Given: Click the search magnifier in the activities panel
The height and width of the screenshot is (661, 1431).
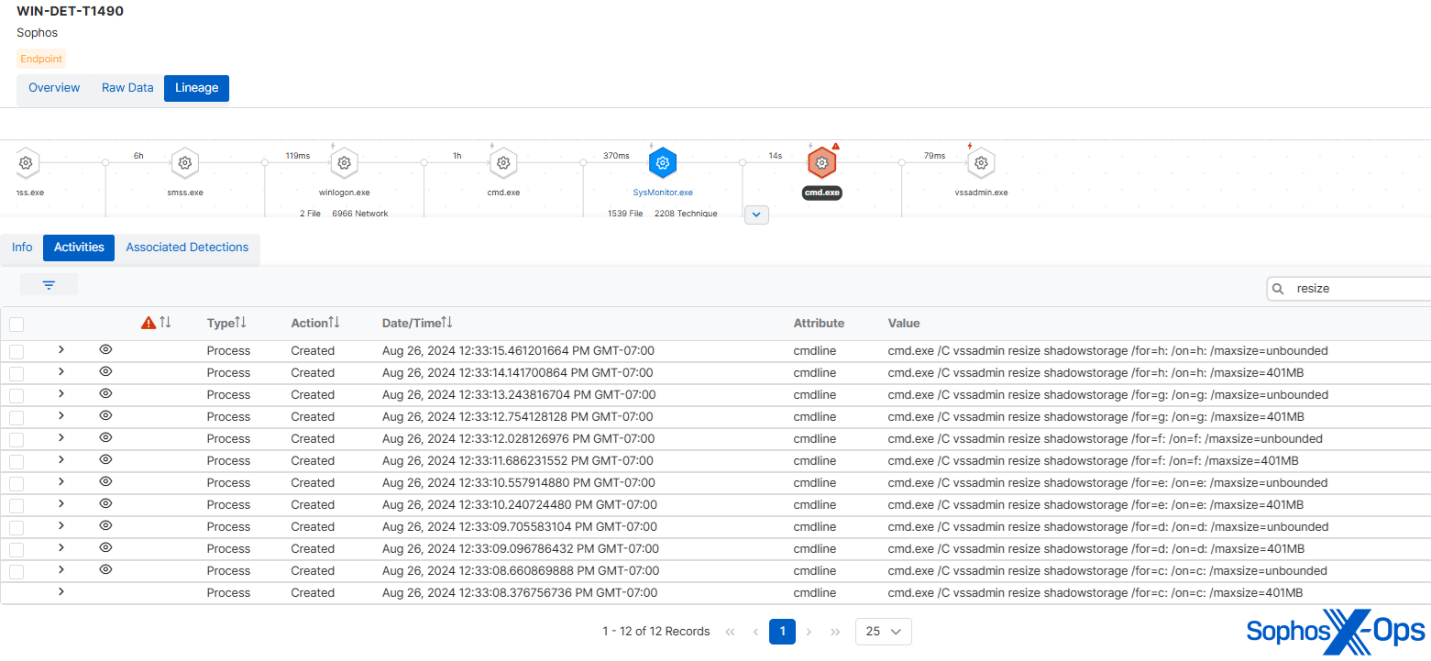Looking at the screenshot, I should pos(1278,288).
